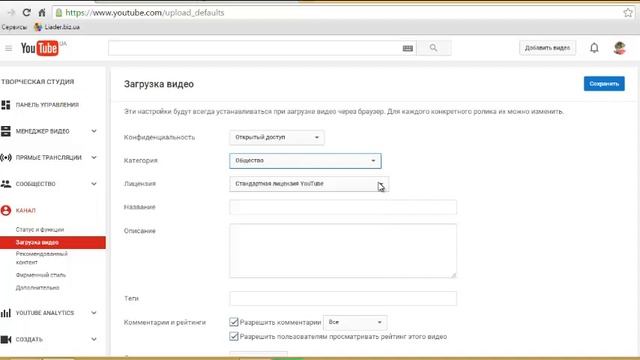The image size is (640, 360).
Task: Go to browser home page icon
Action: pyautogui.click(x=42, y=13)
